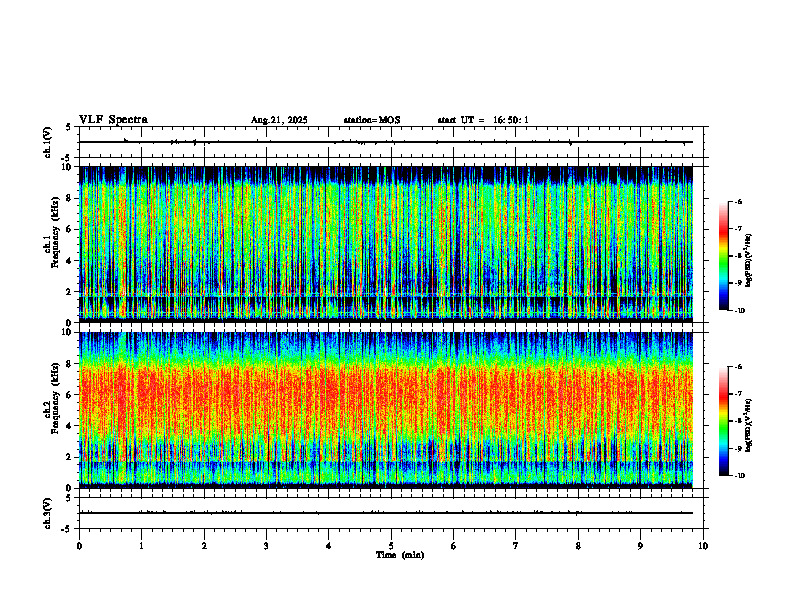Click the "5" minute tick on time axis
Screen dimensions: 792x612
point(391,546)
